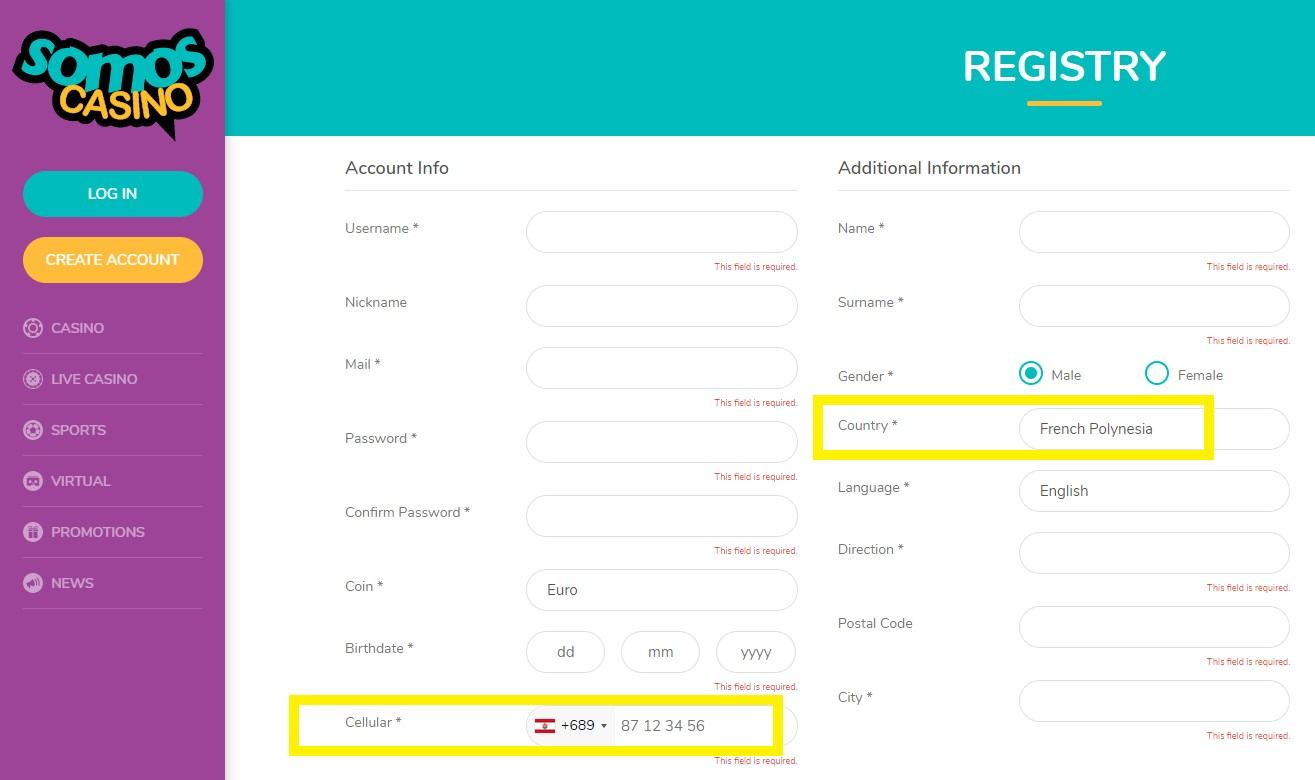This screenshot has width=1315, height=780.
Task: Select the Male gender radio button
Action: [x=1031, y=374]
